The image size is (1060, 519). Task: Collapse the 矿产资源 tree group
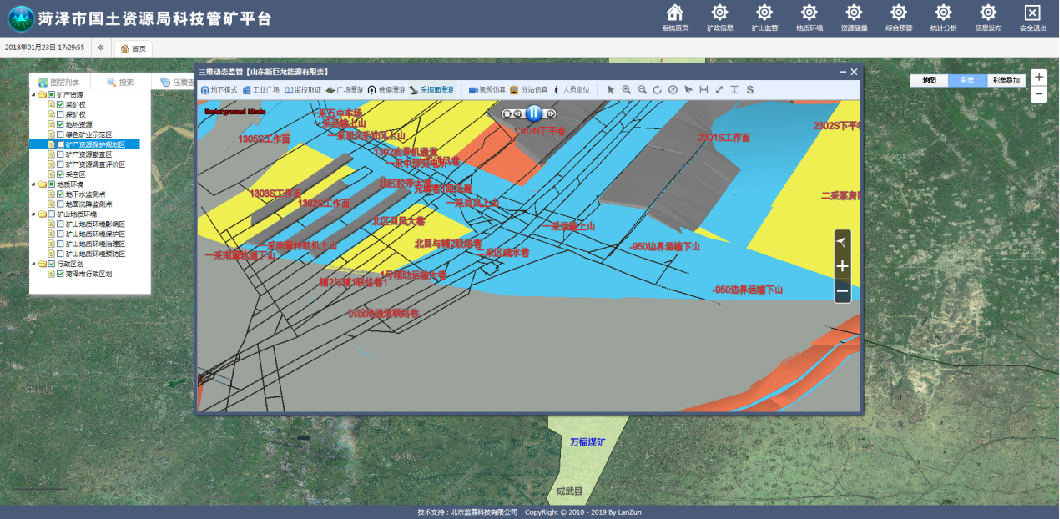34,95
